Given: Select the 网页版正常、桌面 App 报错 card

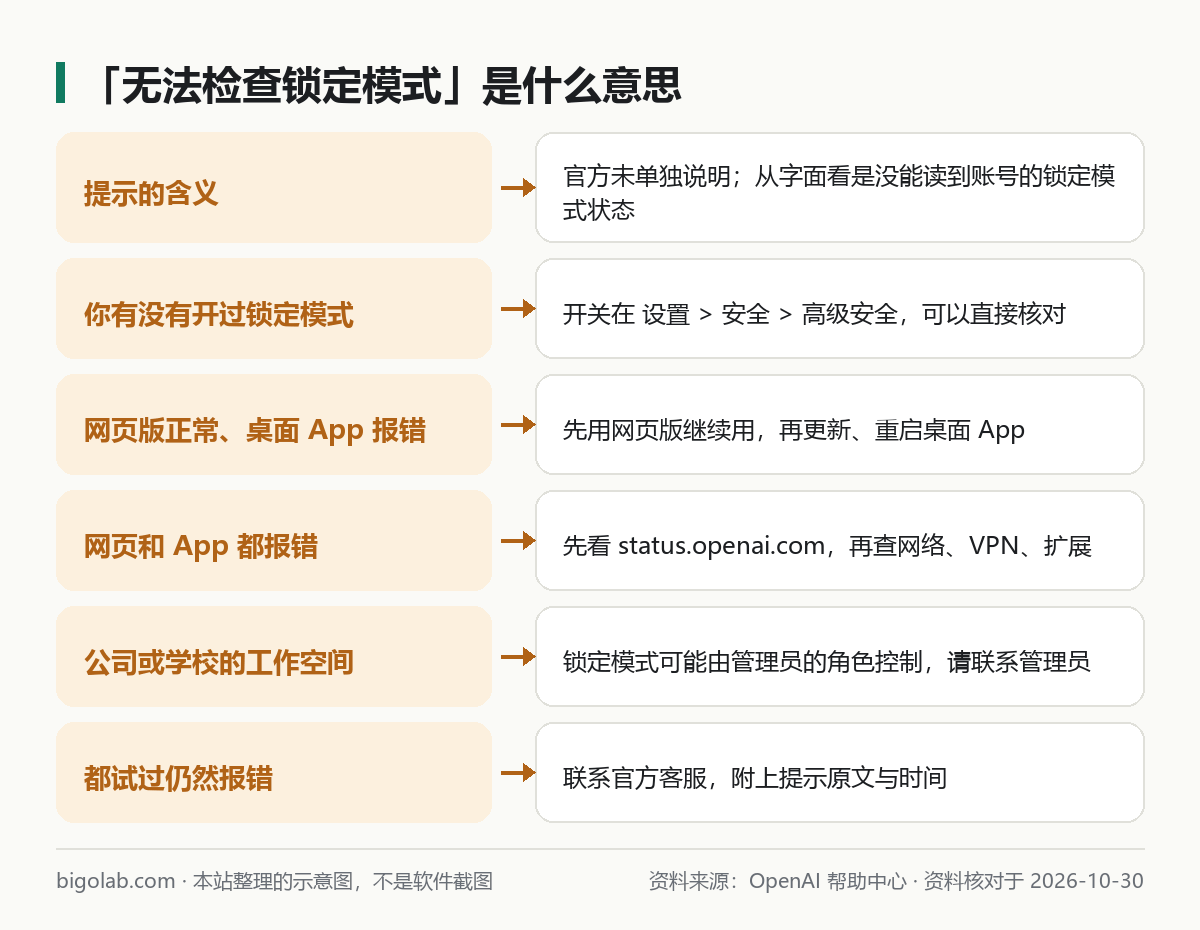Looking at the screenshot, I should click(x=274, y=425).
